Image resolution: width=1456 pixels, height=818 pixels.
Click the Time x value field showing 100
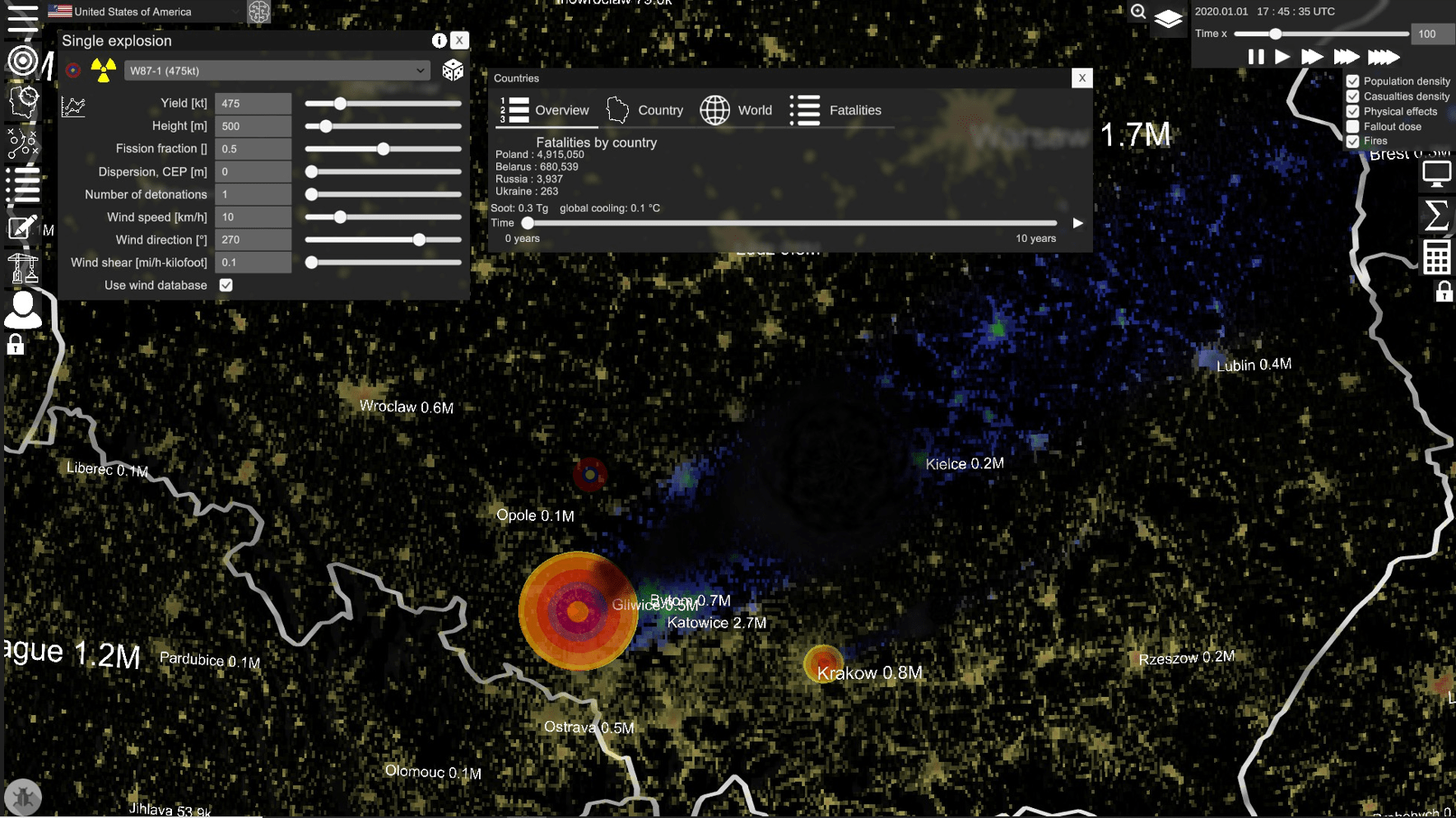click(1432, 34)
